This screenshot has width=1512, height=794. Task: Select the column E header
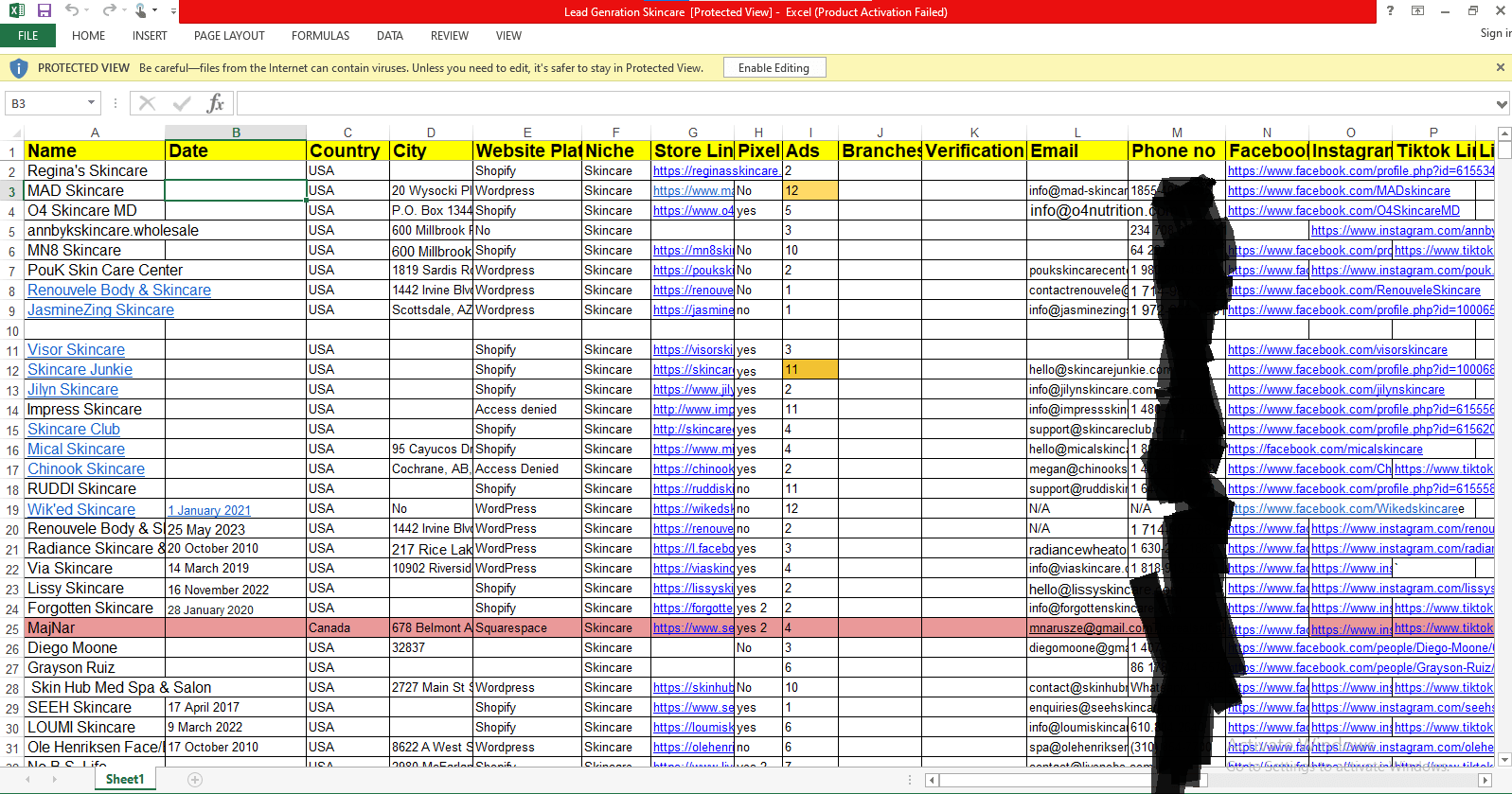pyautogui.click(x=527, y=132)
